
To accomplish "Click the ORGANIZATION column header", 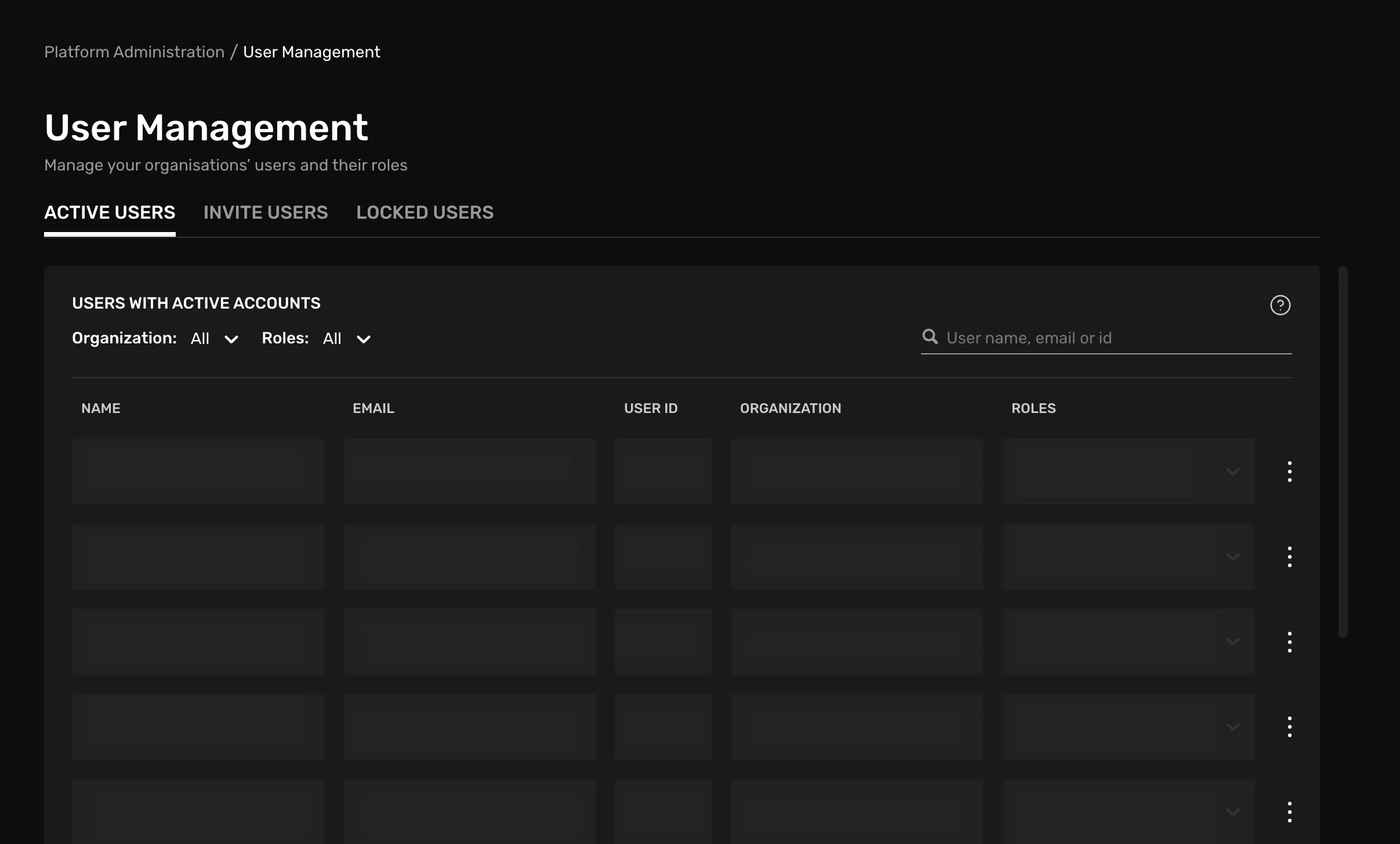I will click(790, 408).
